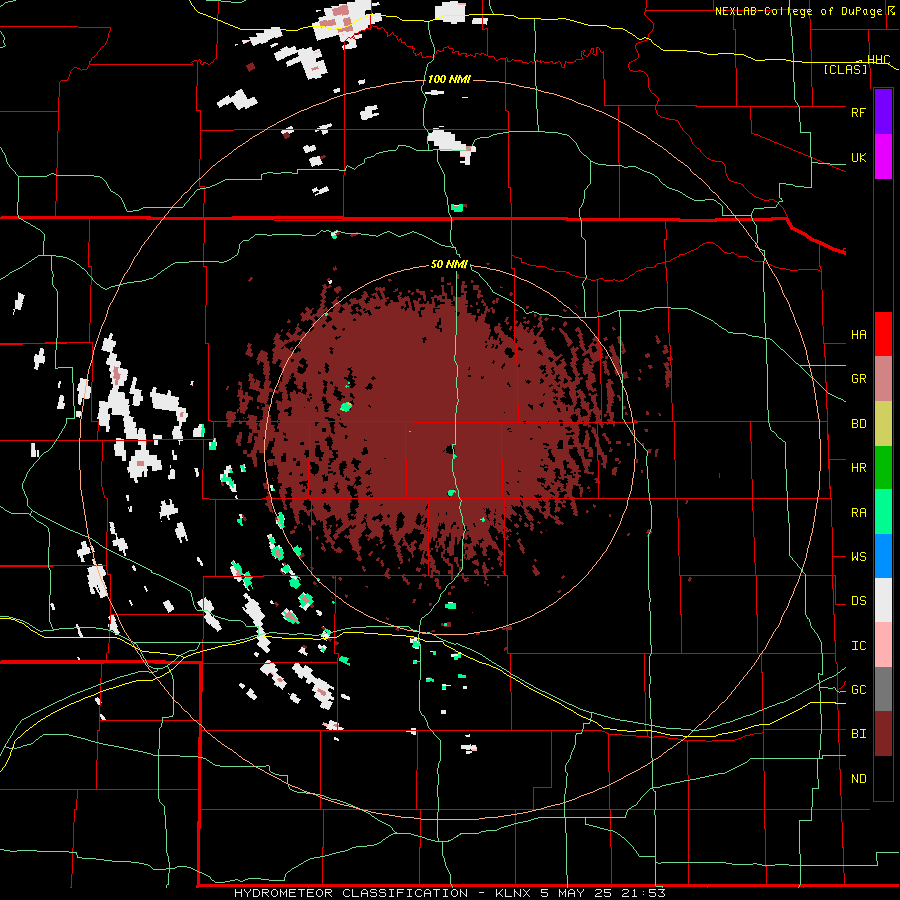Click the GC legend label
Screen dimensions: 900x900
point(858,689)
